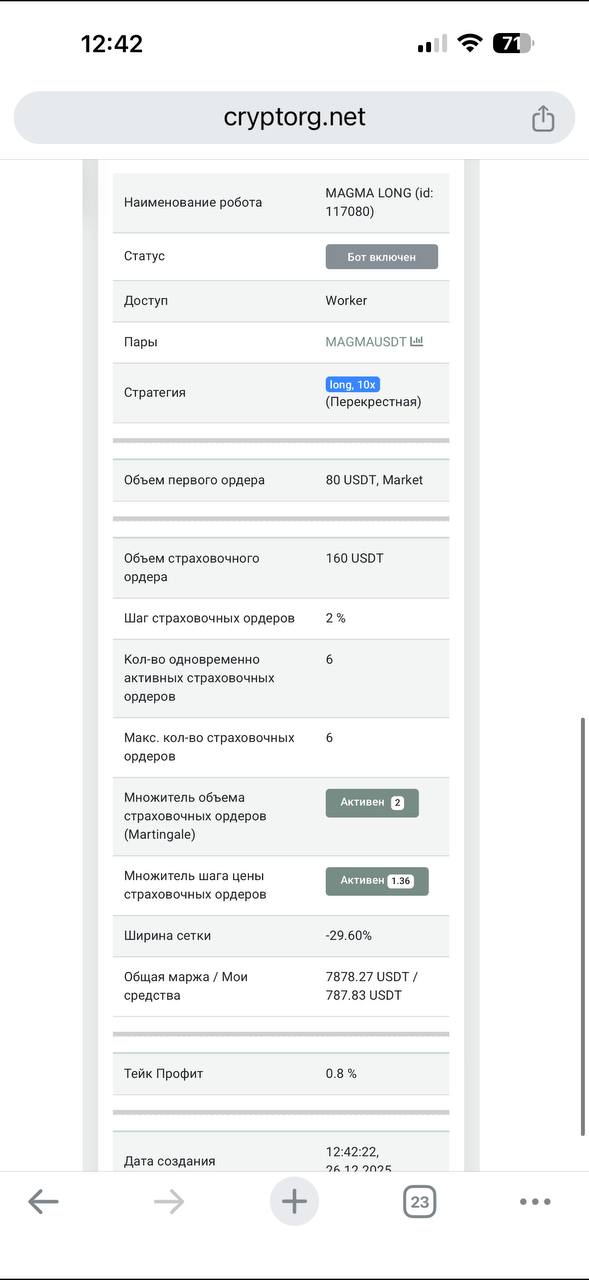Tap the 71% battery indicator
The image size is (589, 1280).
[512, 43]
